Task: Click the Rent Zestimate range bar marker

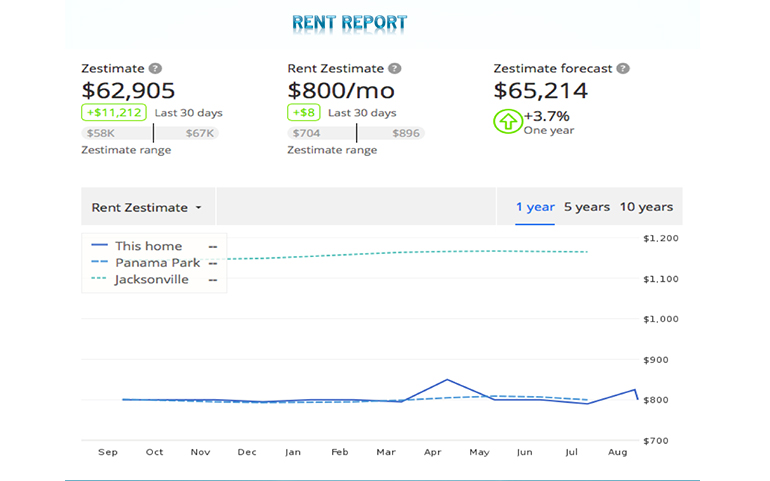Action: (x=357, y=133)
